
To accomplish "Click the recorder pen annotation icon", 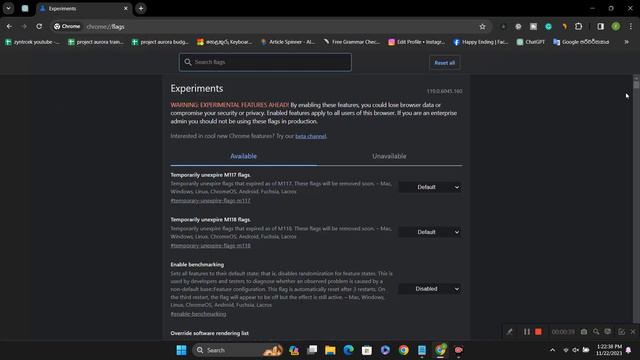I will tap(510, 332).
